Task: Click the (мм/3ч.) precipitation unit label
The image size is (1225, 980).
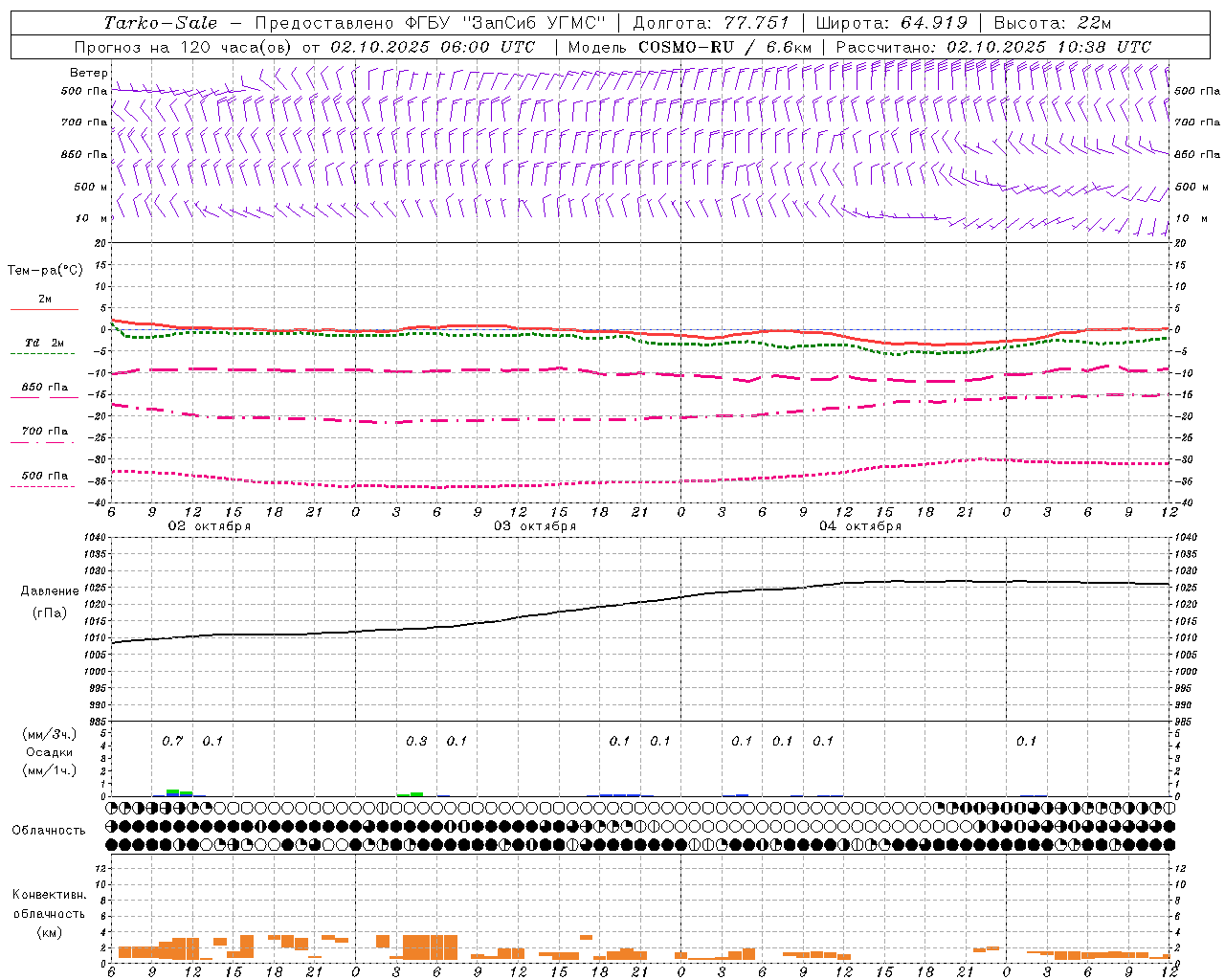Action: [51, 734]
